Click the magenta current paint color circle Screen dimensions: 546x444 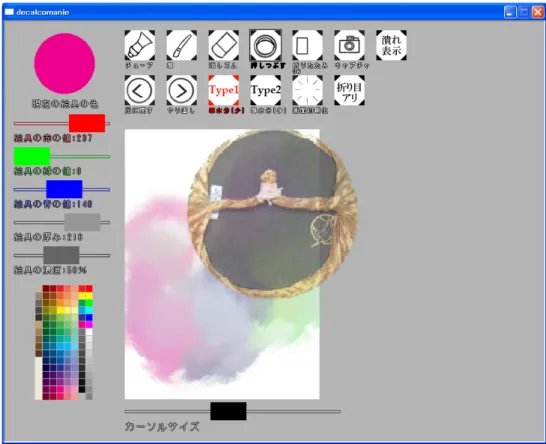coord(64,63)
